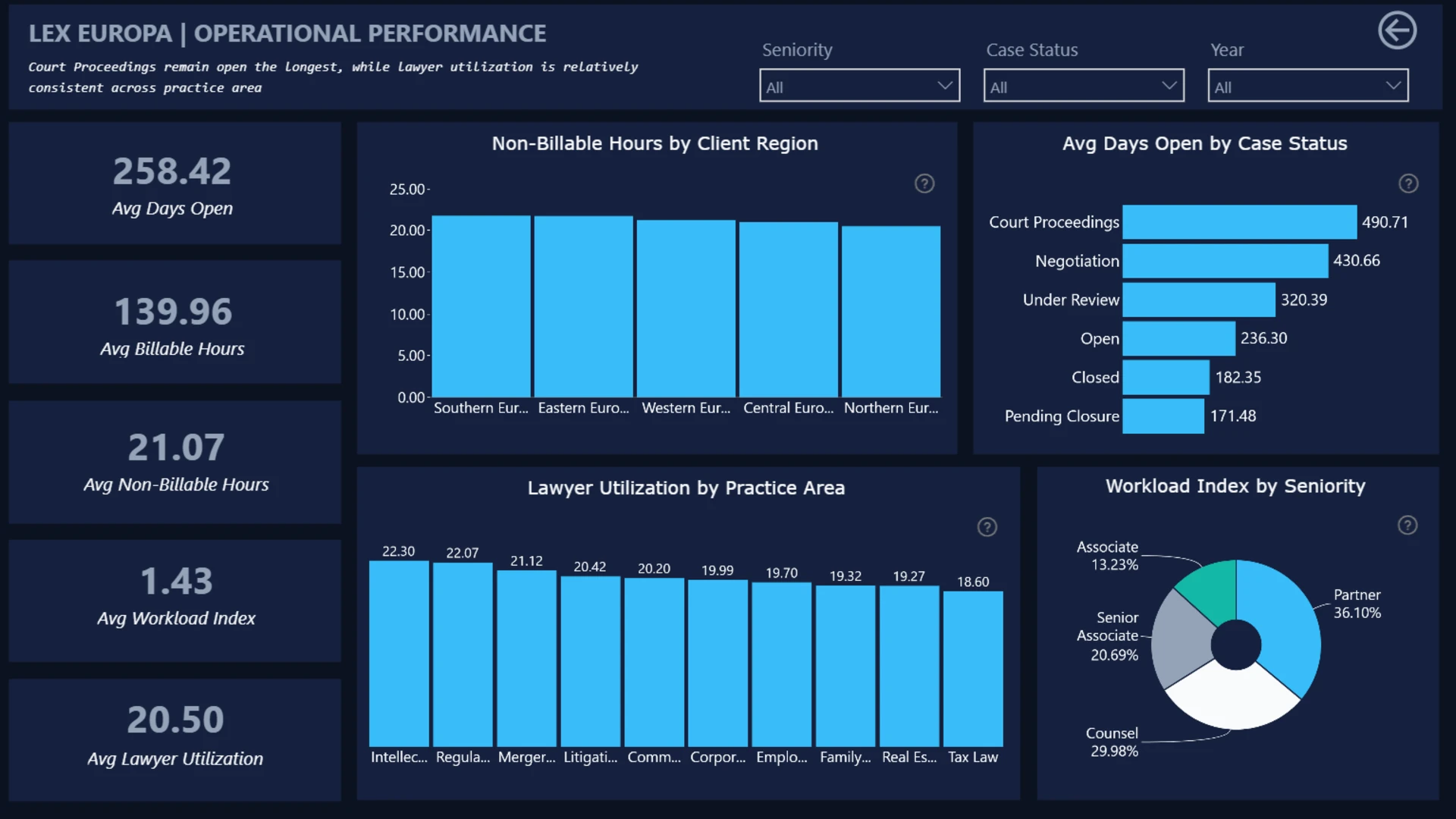Select the Real Estate bar valued 19.27
The height and width of the screenshot is (819, 1456).
(909, 666)
